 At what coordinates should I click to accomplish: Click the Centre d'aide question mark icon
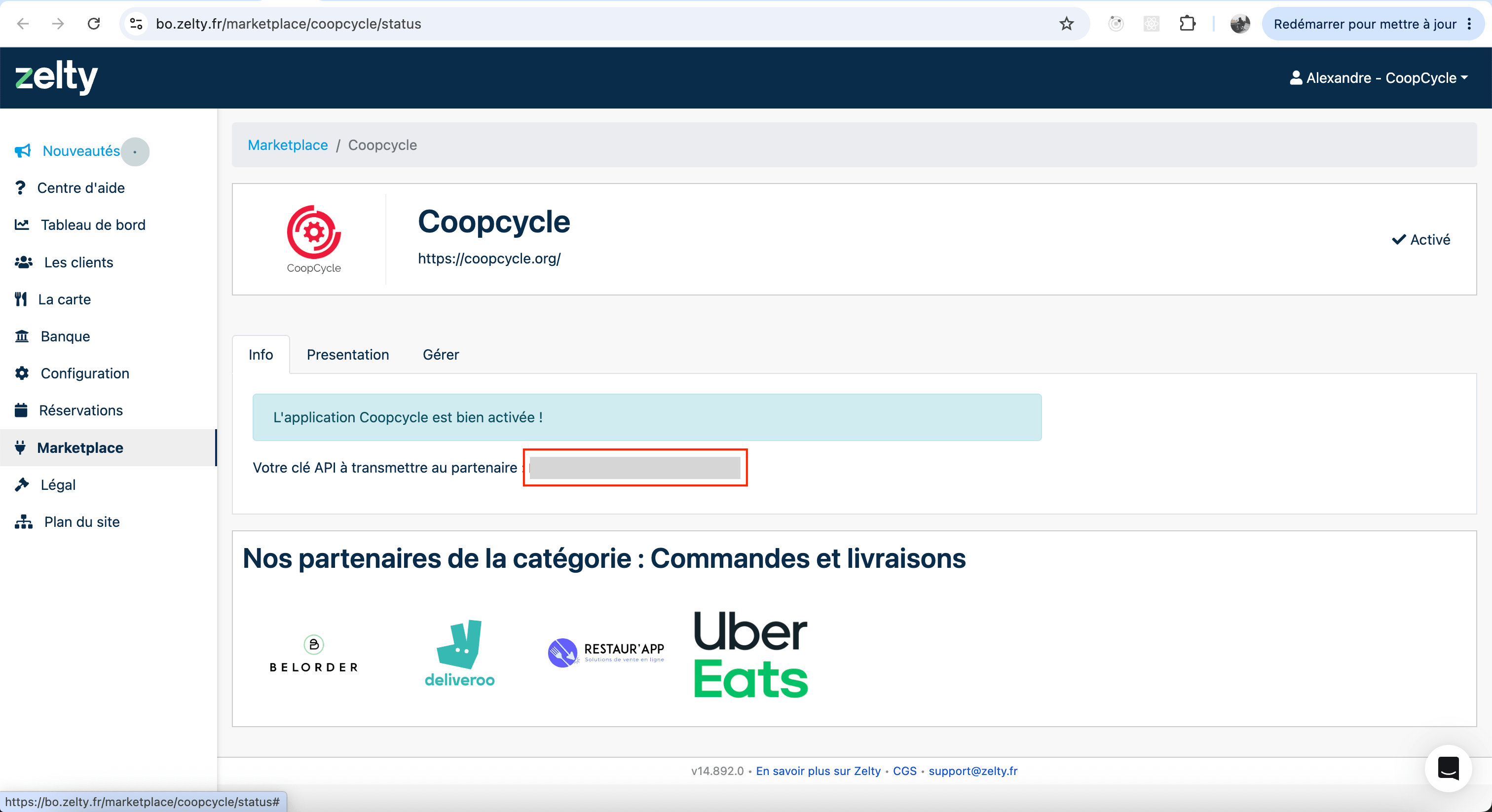[x=20, y=187]
